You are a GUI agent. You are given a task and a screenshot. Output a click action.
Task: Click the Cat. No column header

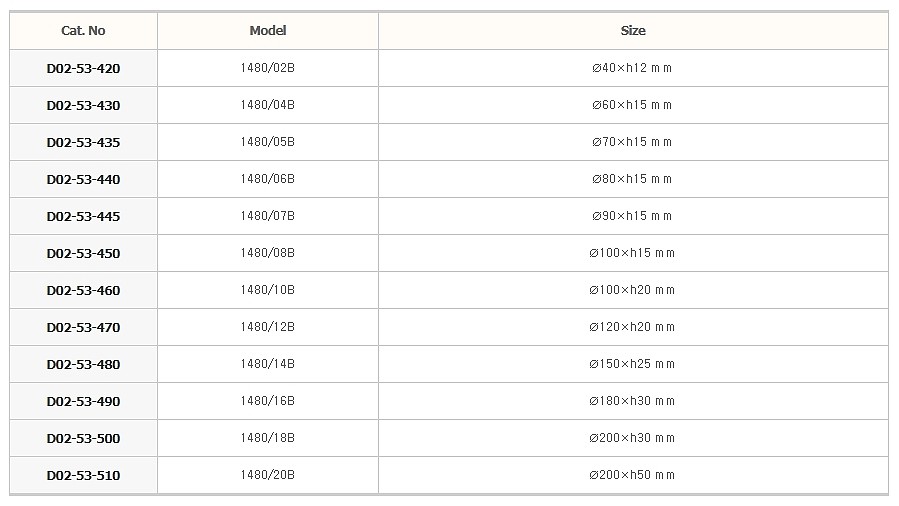tap(83, 31)
